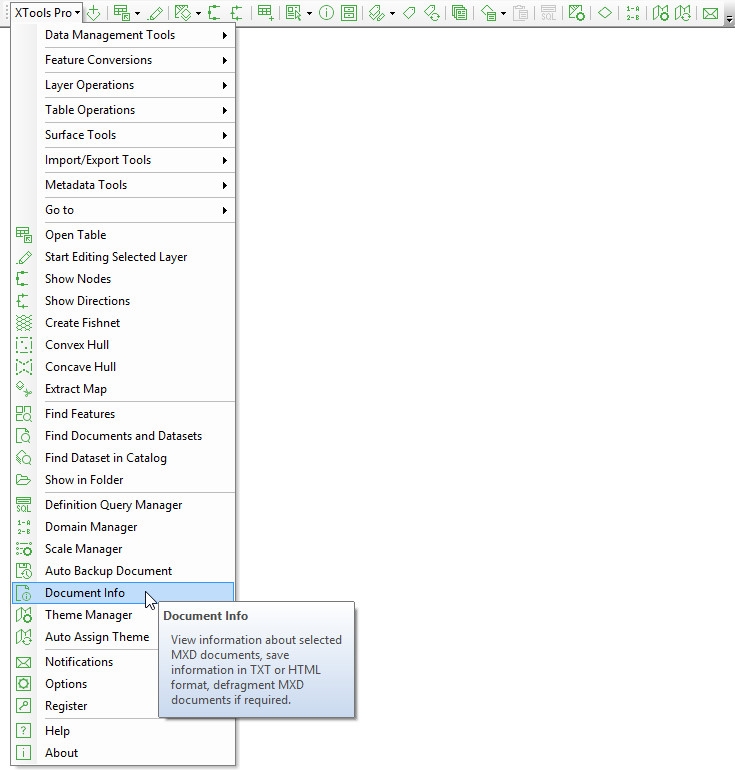This screenshot has width=735, height=770.
Task: Click the pencil Start Editing toolbar icon
Action: click(155, 13)
